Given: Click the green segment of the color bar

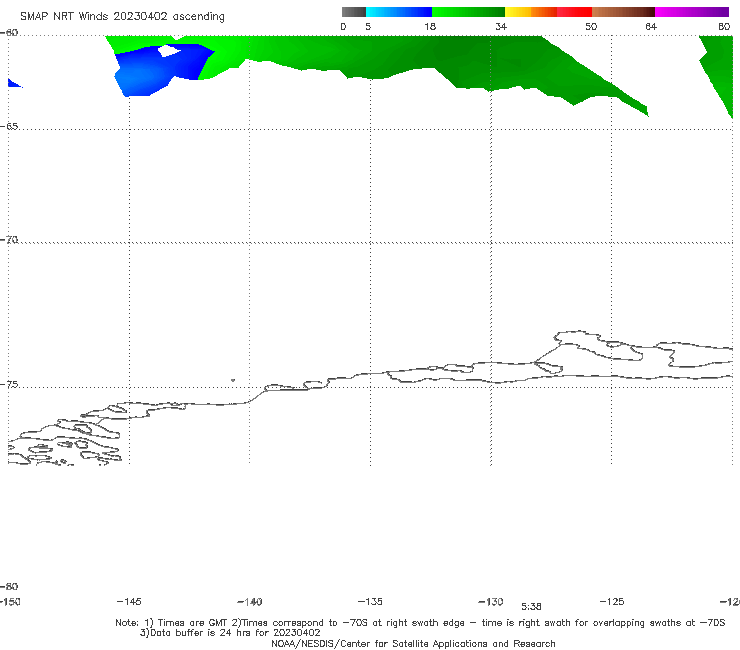Looking at the screenshot, I should [x=468, y=12].
